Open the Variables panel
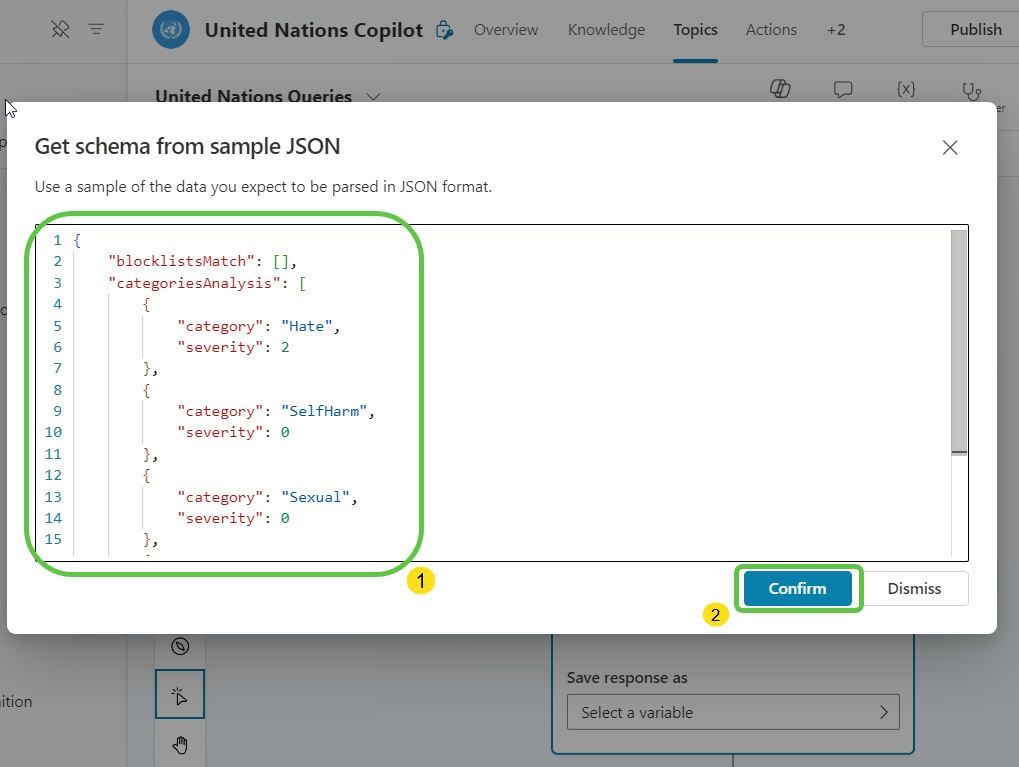This screenshot has height=767, width=1019. click(x=906, y=89)
